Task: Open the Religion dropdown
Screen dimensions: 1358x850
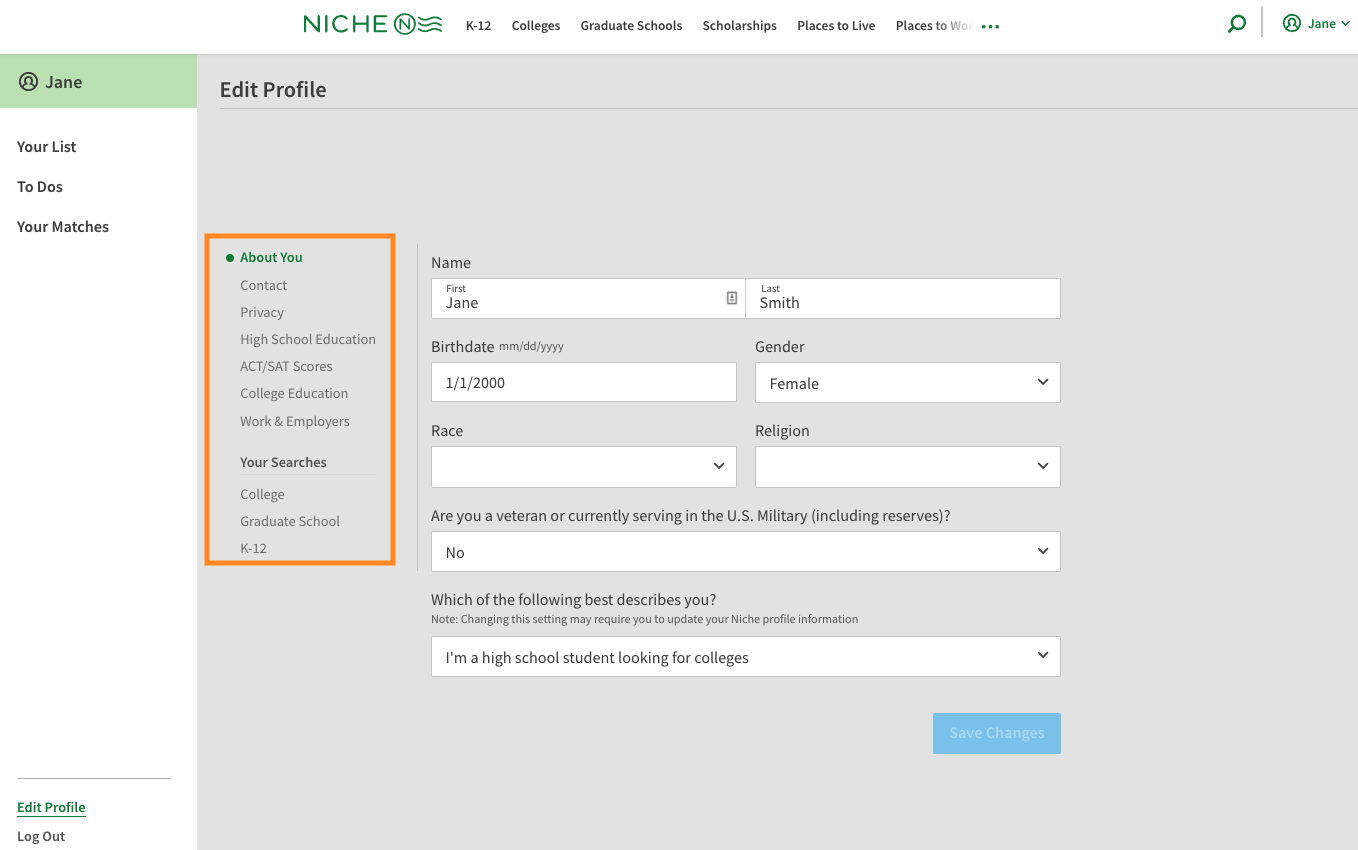Action: tap(907, 467)
